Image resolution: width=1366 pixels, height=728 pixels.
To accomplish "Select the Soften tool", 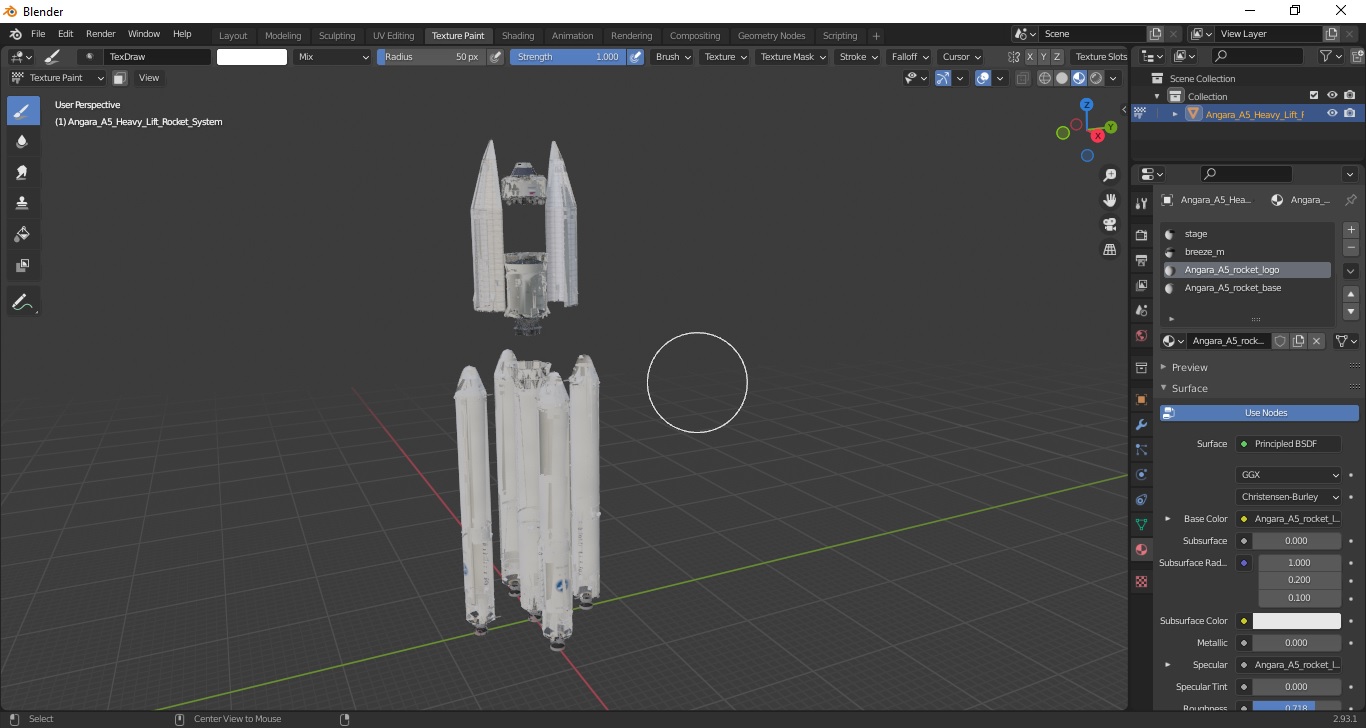I will pos(23,142).
